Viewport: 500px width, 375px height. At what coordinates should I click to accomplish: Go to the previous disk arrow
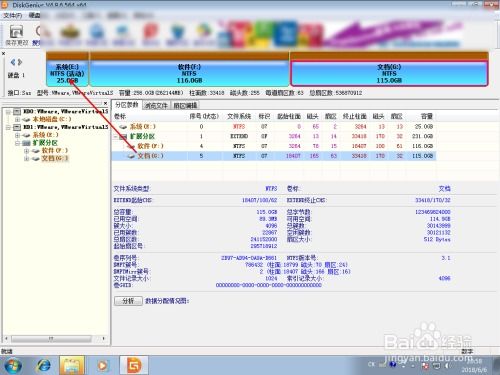pyautogui.click(x=13, y=62)
